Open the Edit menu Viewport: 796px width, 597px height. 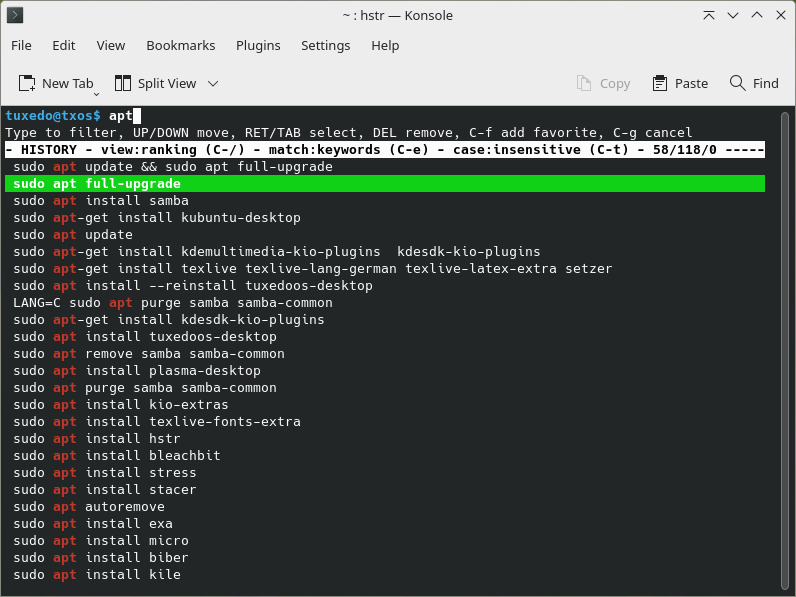point(63,46)
